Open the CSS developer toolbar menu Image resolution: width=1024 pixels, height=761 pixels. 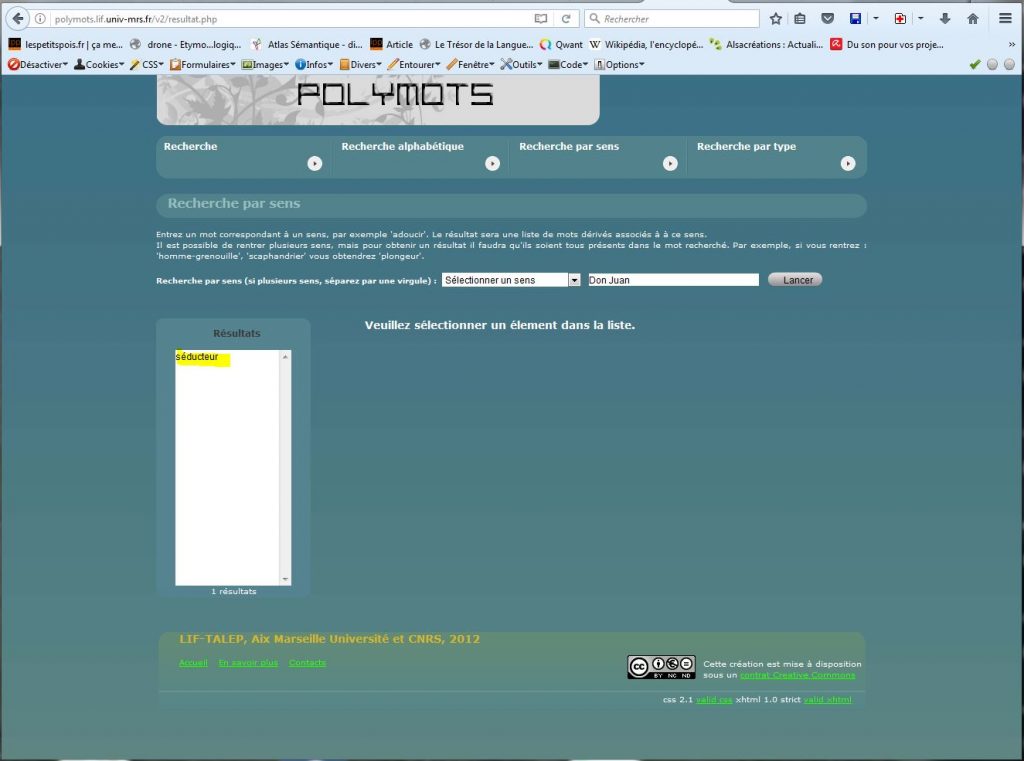(146, 64)
